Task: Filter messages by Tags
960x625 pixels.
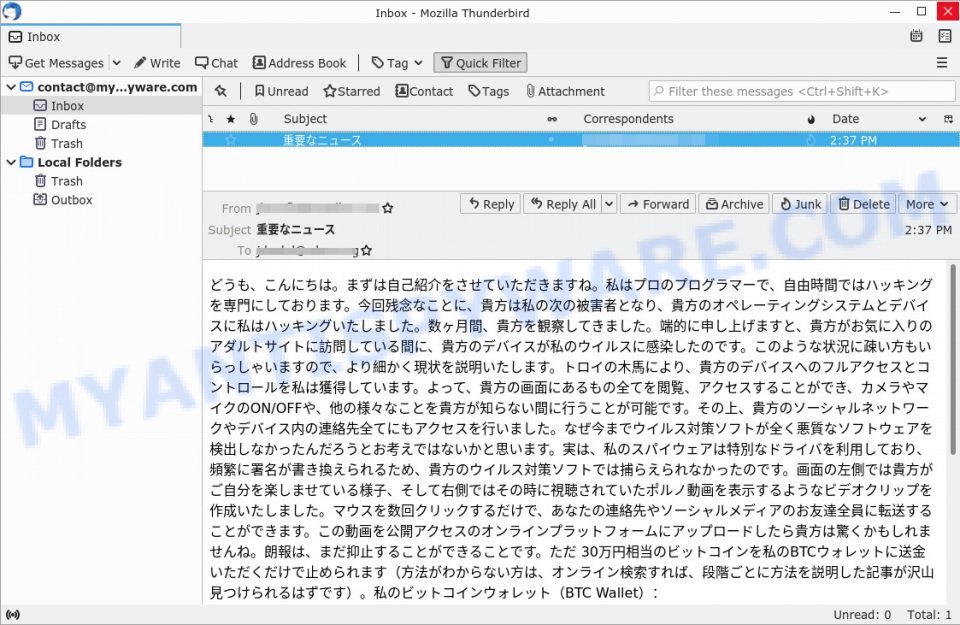Action: tap(488, 91)
